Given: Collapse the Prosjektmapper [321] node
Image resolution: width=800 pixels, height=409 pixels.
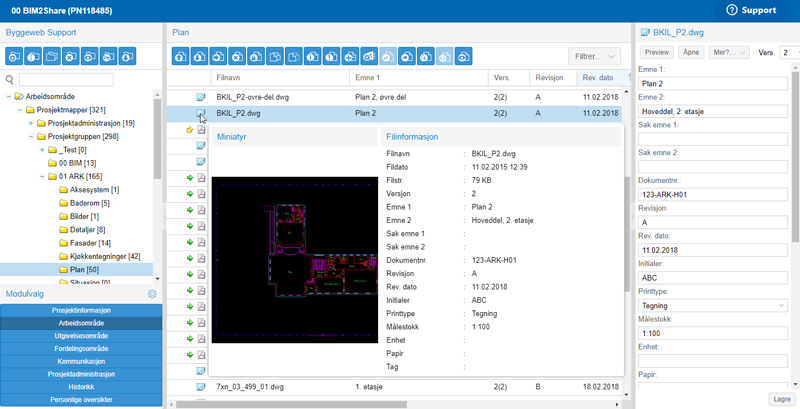Looking at the screenshot, I should (20, 110).
